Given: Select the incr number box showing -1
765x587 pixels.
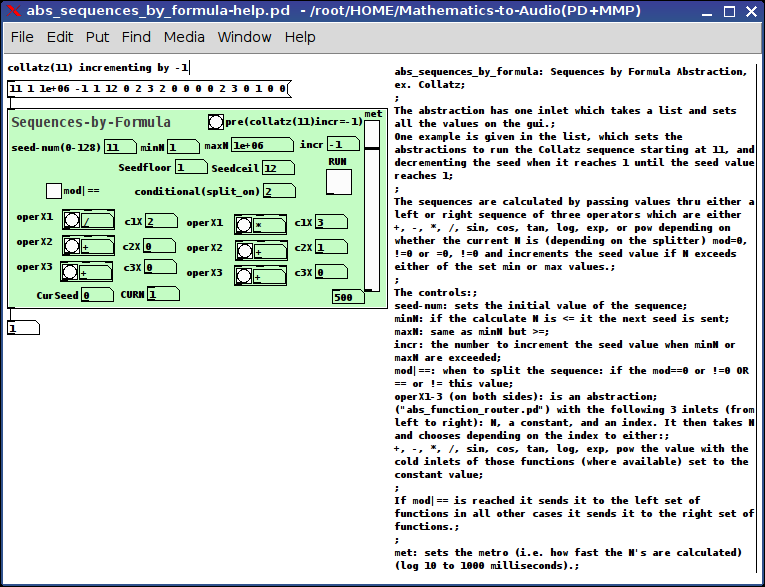Looking at the screenshot, I should (343, 144).
